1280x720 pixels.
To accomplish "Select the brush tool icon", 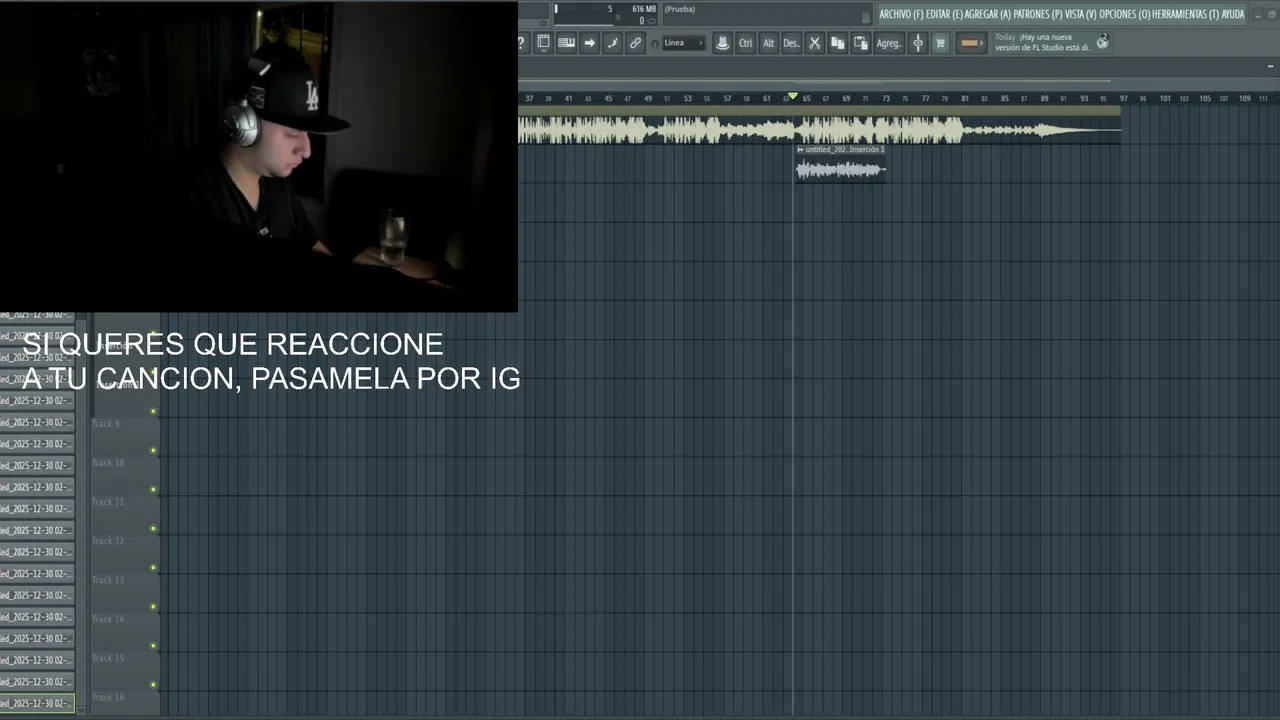I will point(613,43).
